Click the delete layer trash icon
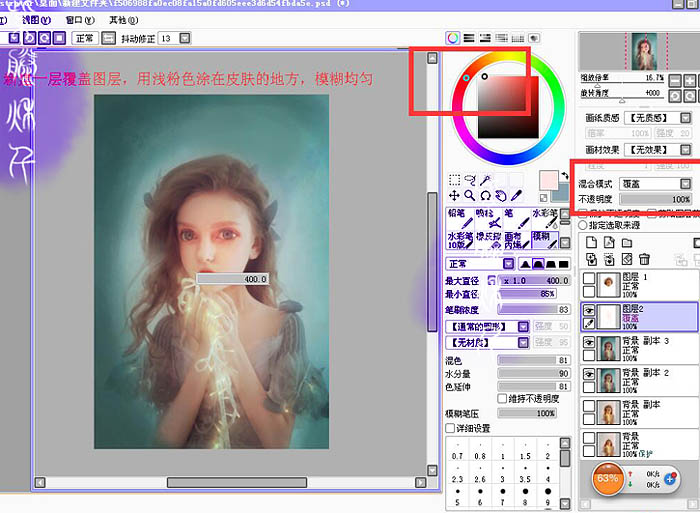Screen dimensions: 700x513 [x=644, y=259]
